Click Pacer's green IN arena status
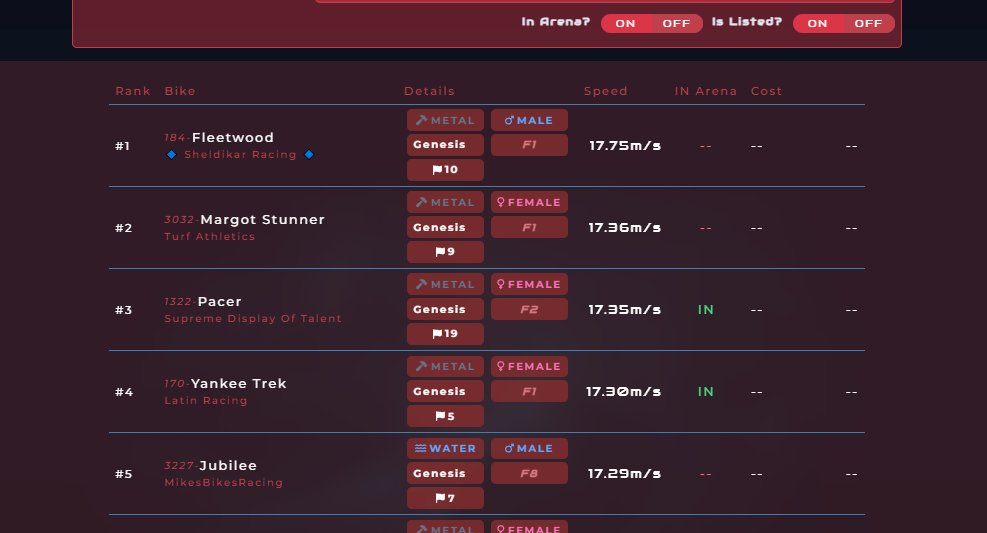Viewport: 987px width, 533px height. coord(706,310)
